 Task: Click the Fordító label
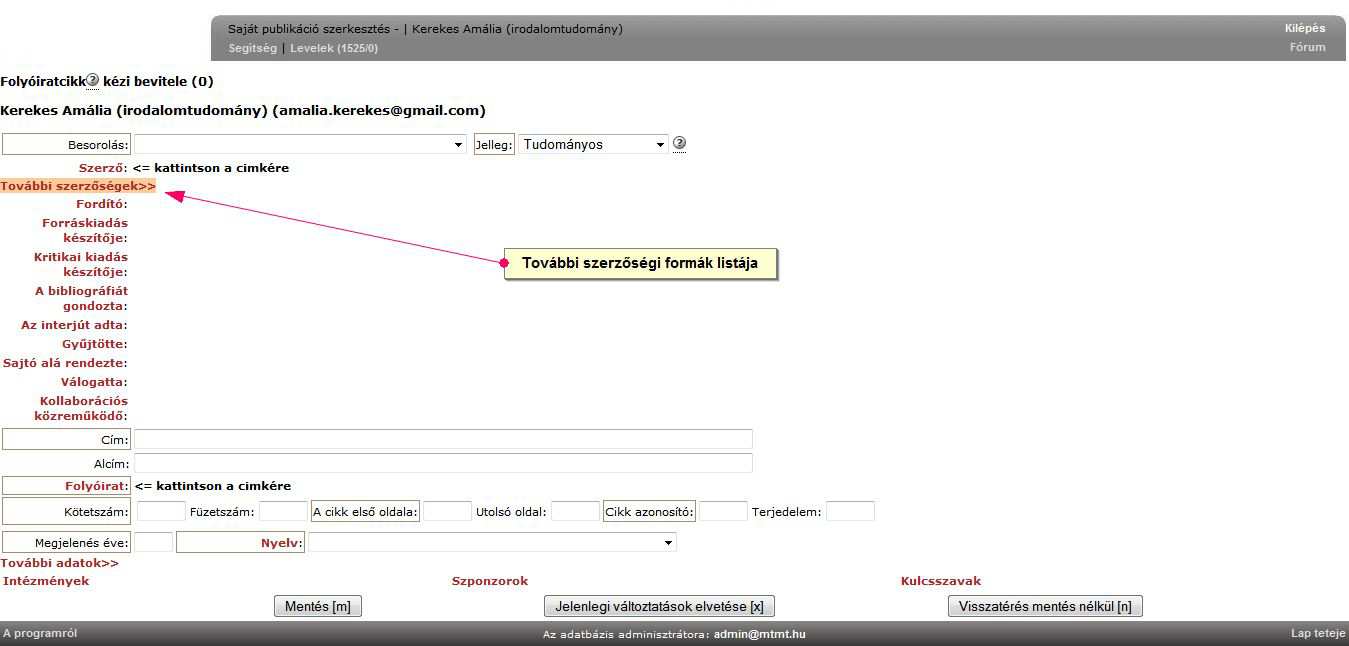(102, 204)
